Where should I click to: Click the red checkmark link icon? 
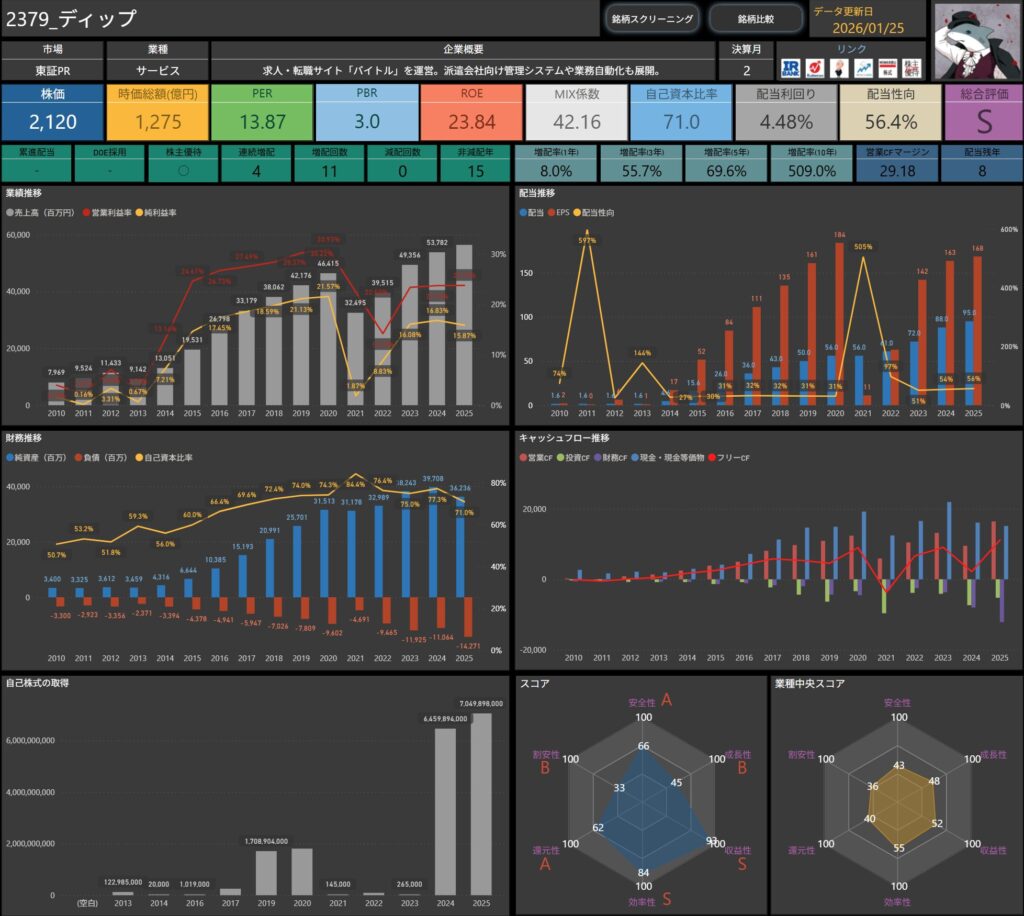[814, 68]
